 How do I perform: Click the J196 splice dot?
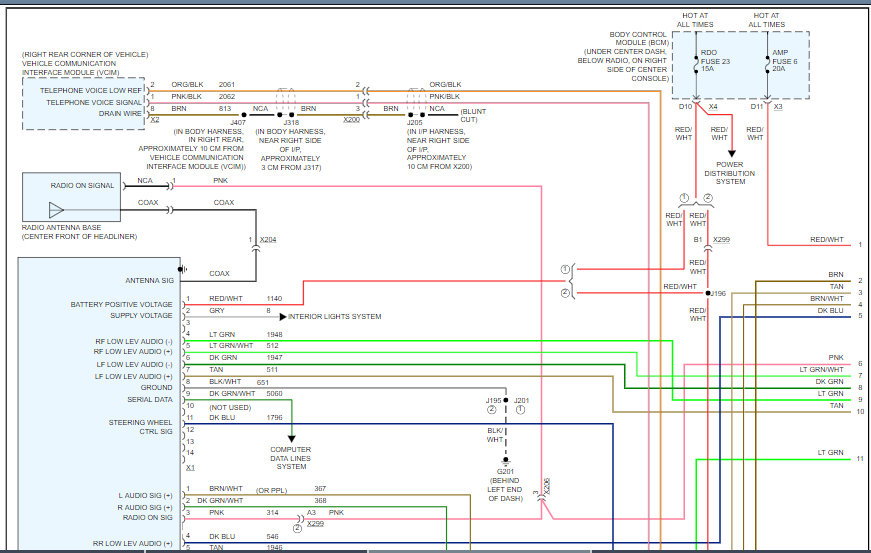pyautogui.click(x=707, y=293)
